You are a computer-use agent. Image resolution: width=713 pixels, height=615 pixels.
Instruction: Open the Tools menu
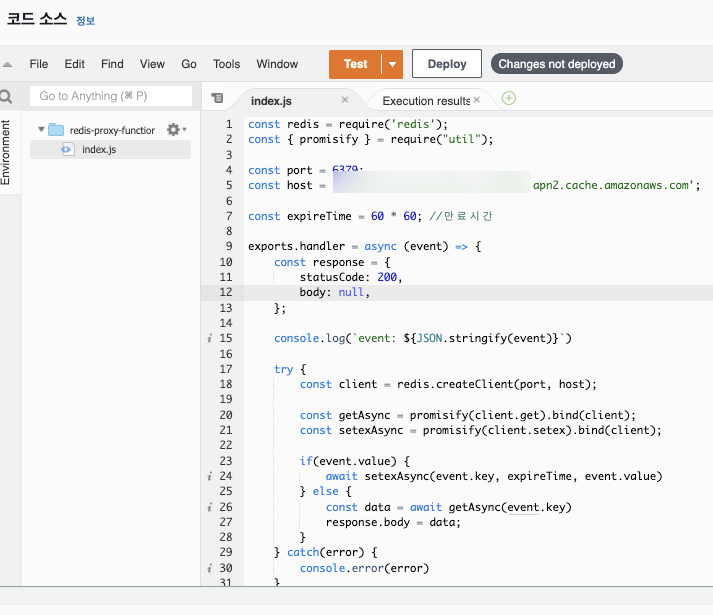click(226, 64)
